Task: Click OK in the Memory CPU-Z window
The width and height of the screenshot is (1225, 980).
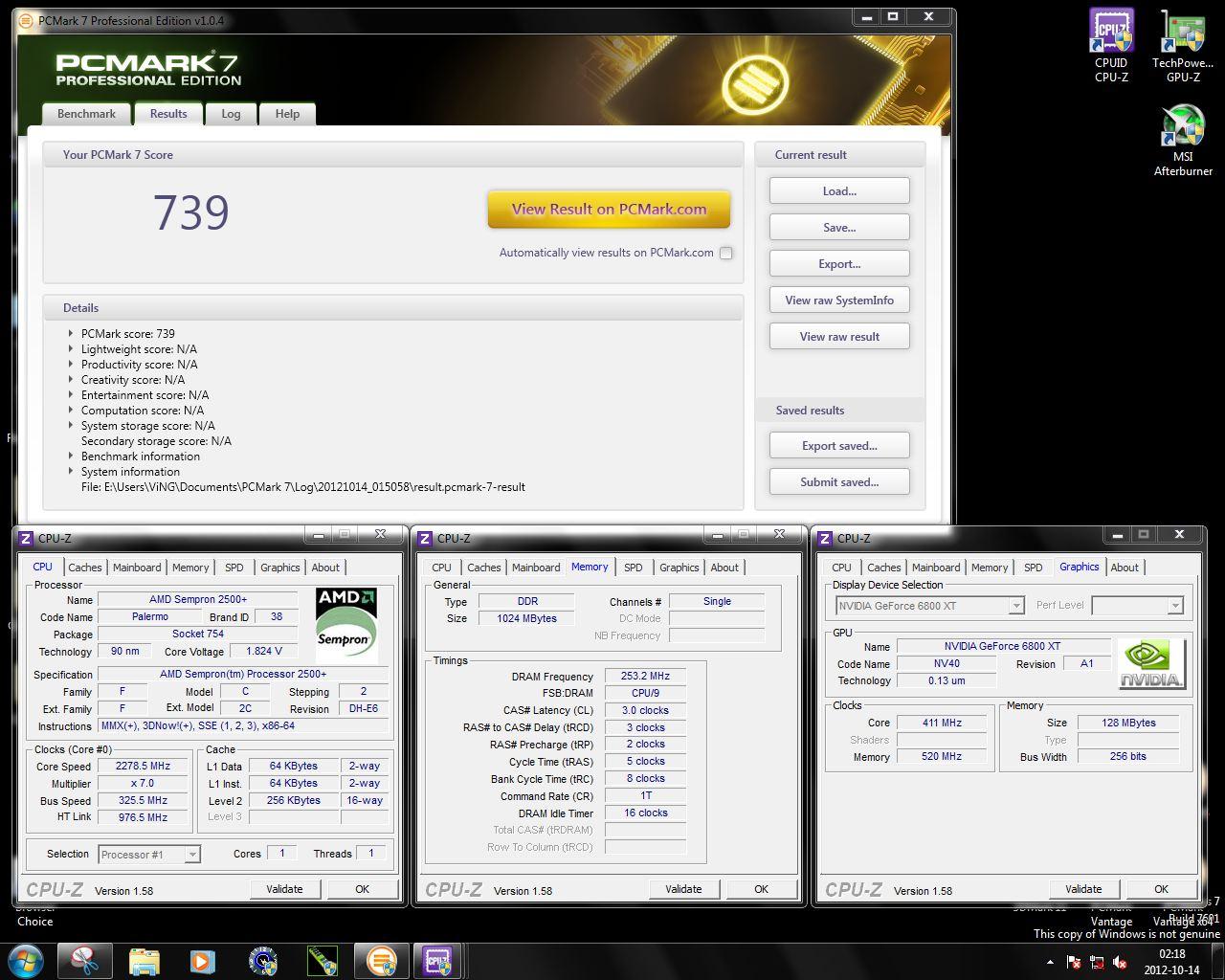Action: tap(761, 889)
